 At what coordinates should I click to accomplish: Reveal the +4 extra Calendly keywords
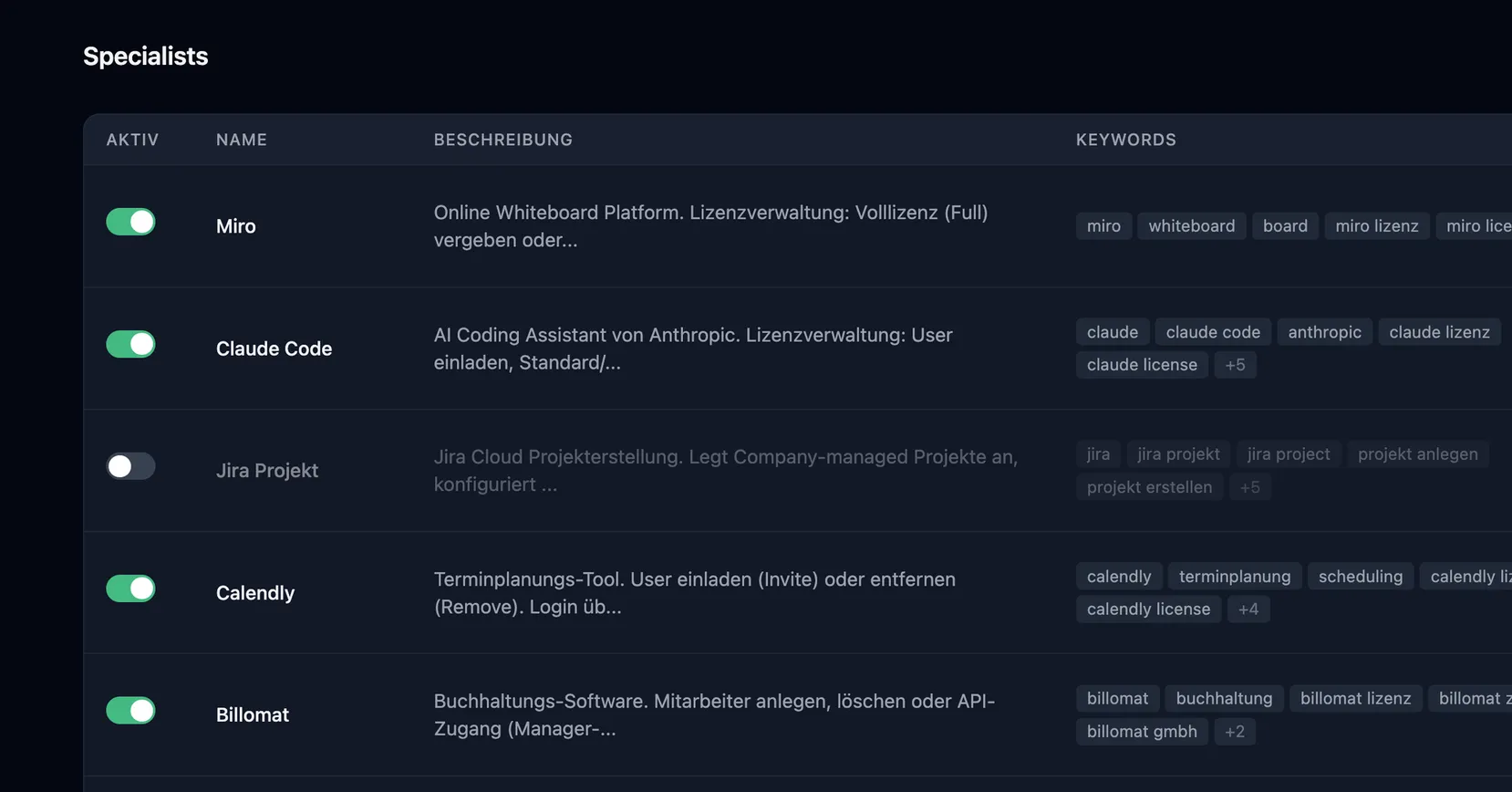coord(1248,609)
